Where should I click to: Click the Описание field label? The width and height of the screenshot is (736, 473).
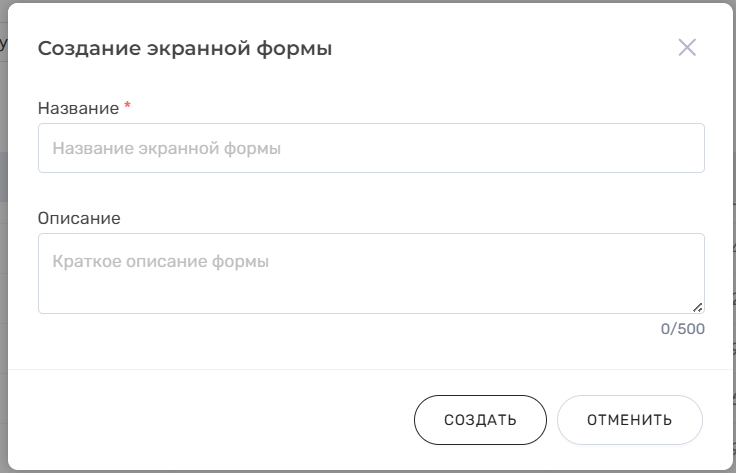pos(79,217)
